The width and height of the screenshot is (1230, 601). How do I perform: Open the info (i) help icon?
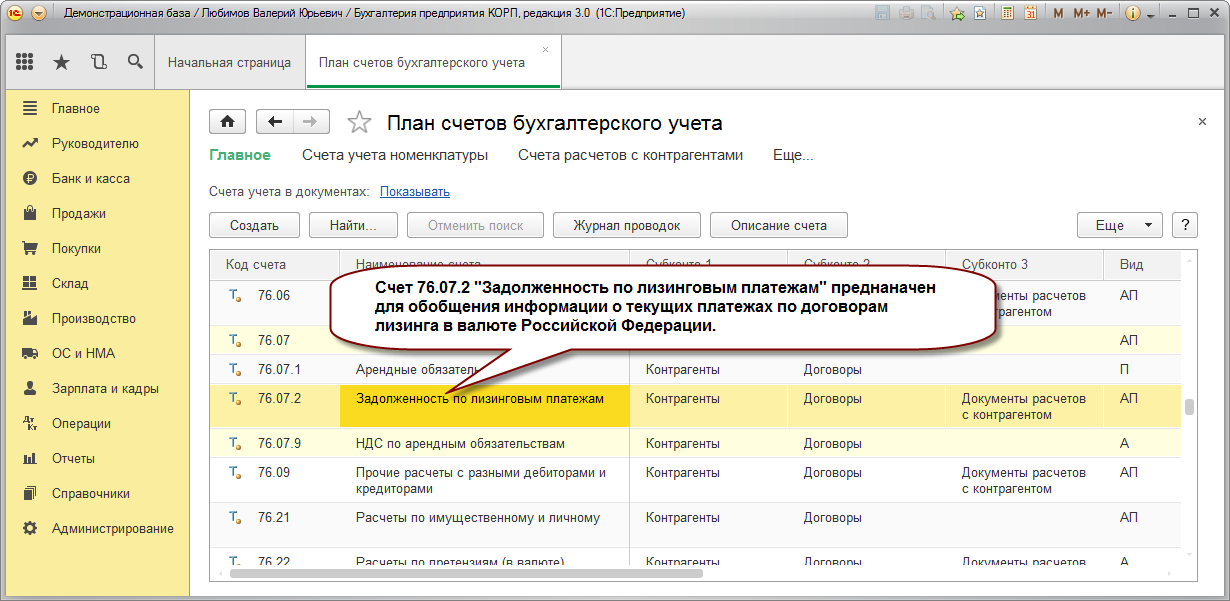pyautogui.click(x=1133, y=14)
